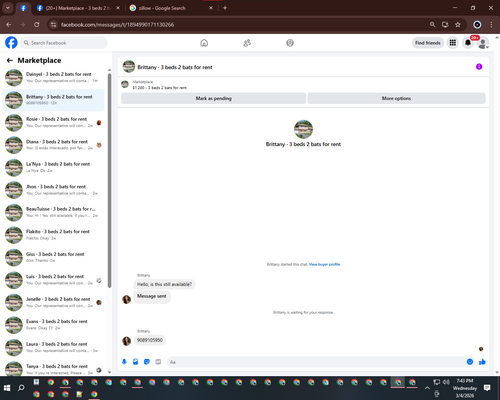This screenshot has height=400, width=500.
Task: Open the Facebook menu grid icon
Action: click(453, 43)
